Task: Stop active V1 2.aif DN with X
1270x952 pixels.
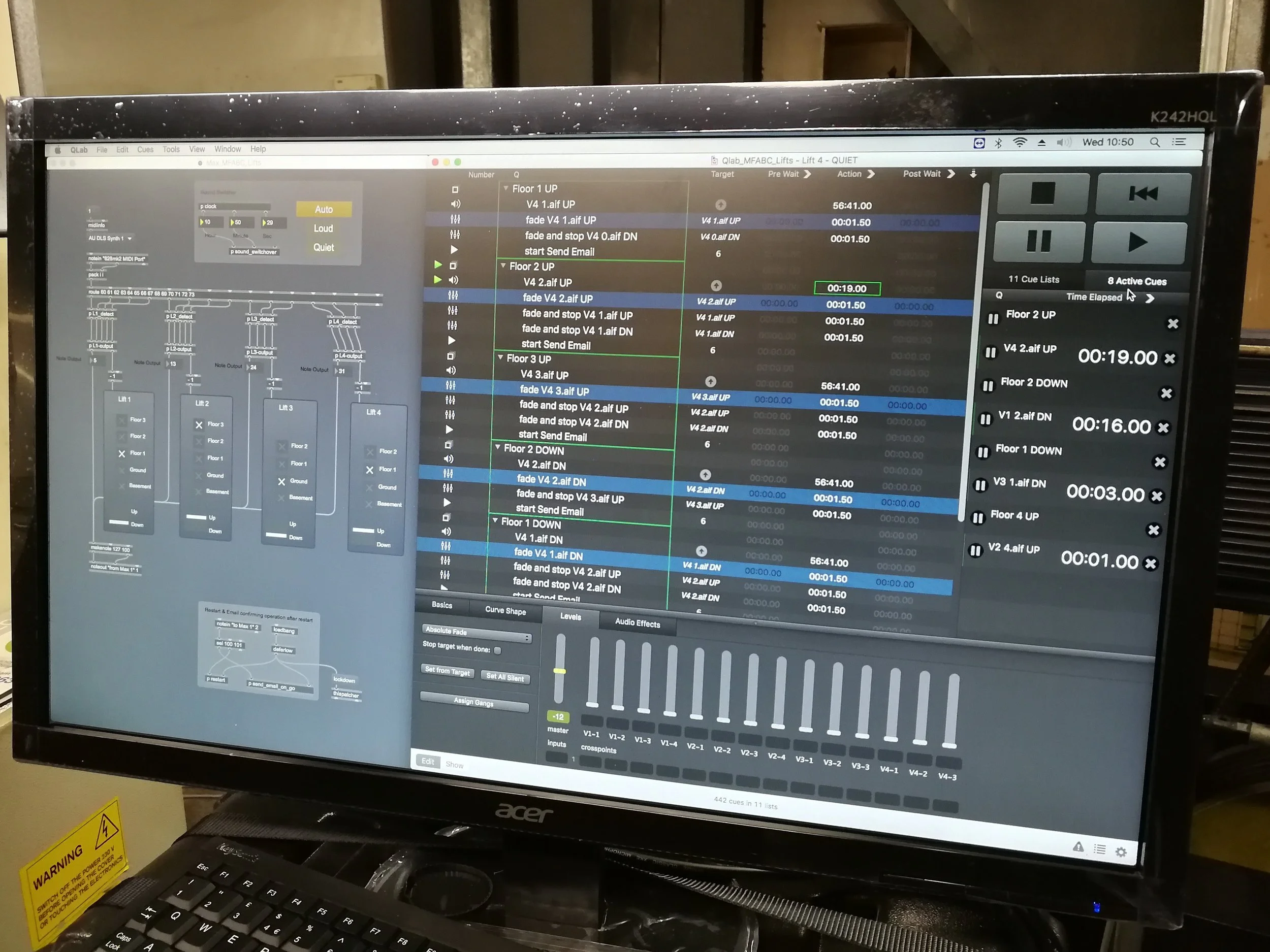Action: tap(1163, 428)
